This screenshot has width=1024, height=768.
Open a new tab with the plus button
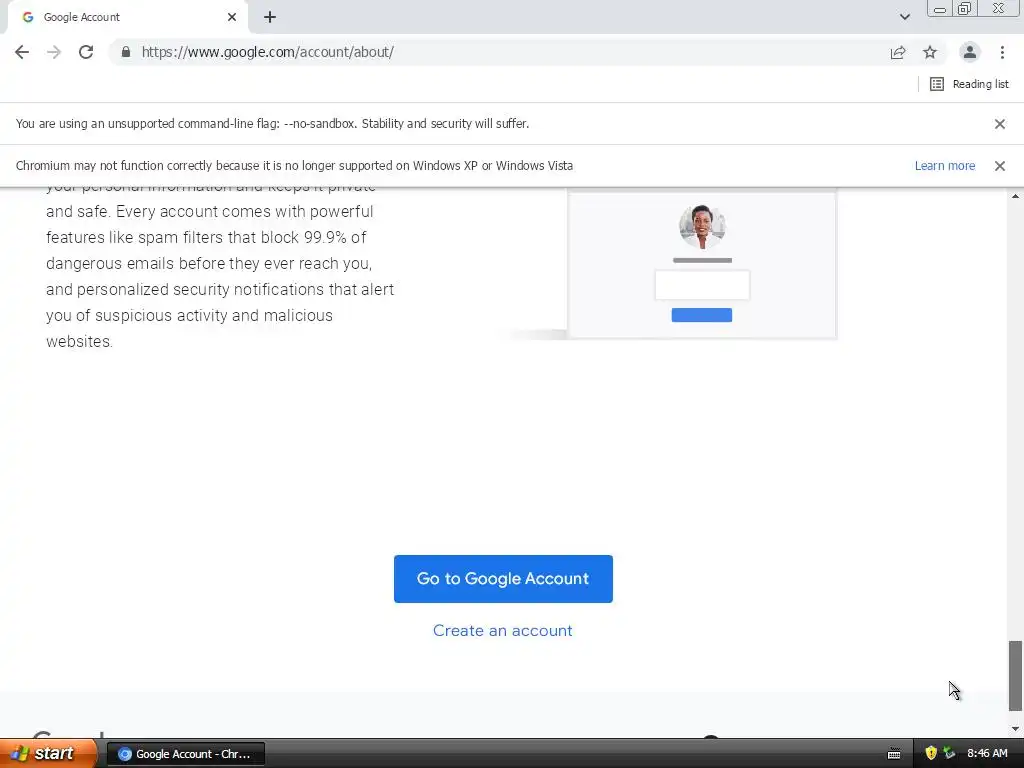tap(270, 18)
